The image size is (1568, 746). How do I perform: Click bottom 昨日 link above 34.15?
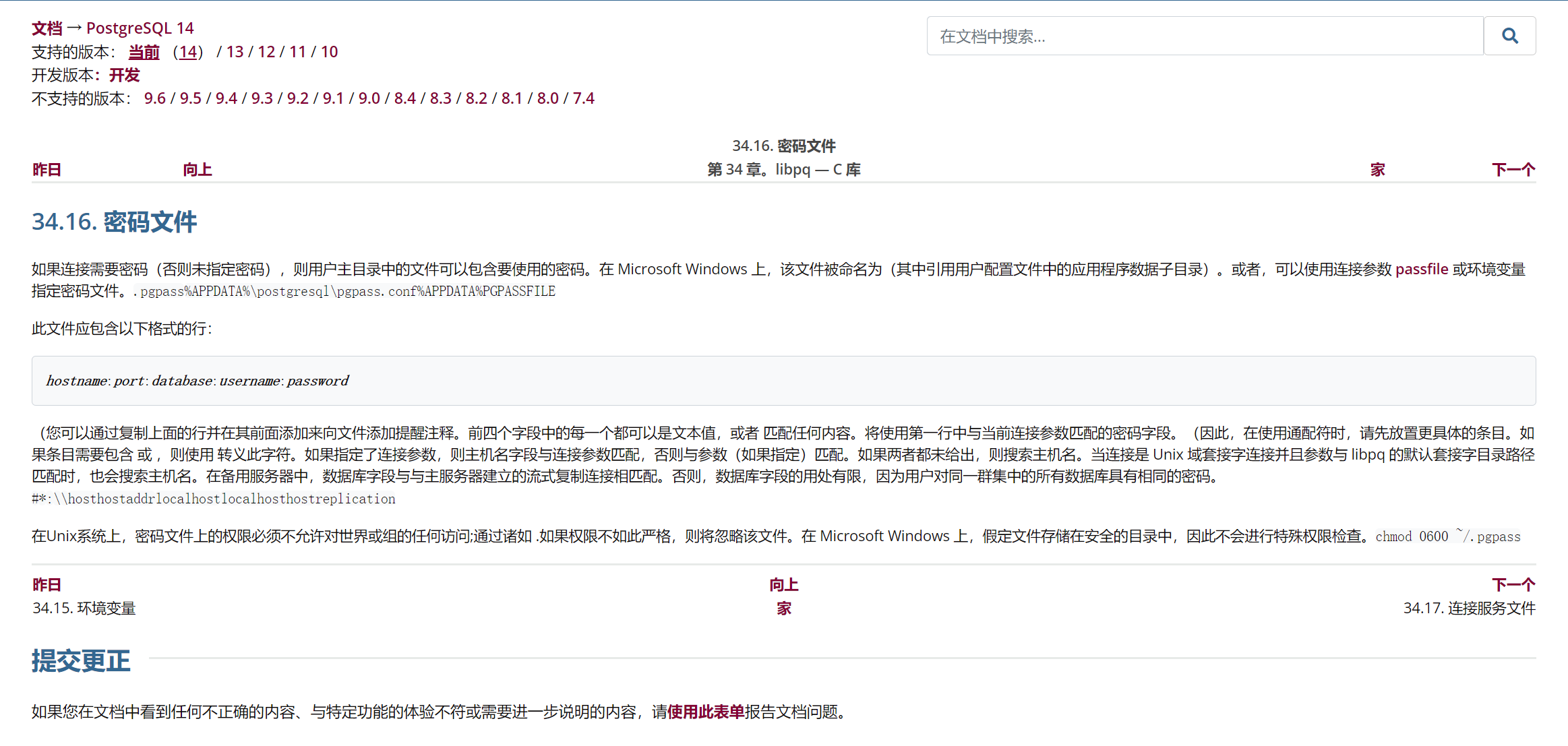(47, 584)
